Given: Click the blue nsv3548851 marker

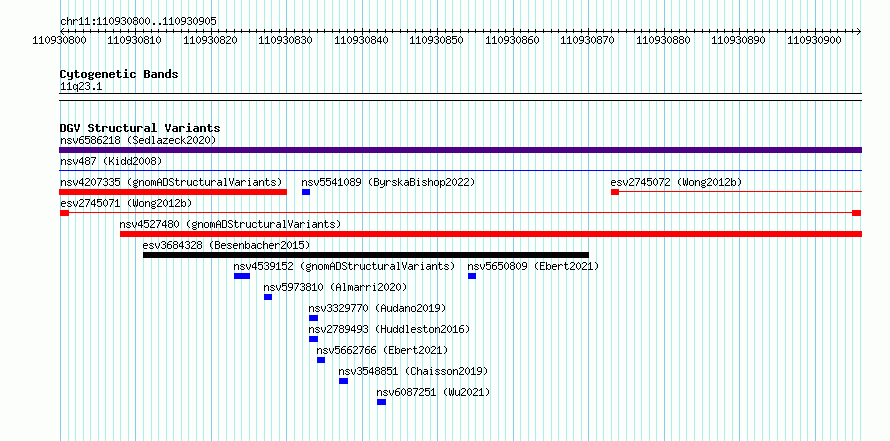Looking at the screenshot, I should [343, 381].
